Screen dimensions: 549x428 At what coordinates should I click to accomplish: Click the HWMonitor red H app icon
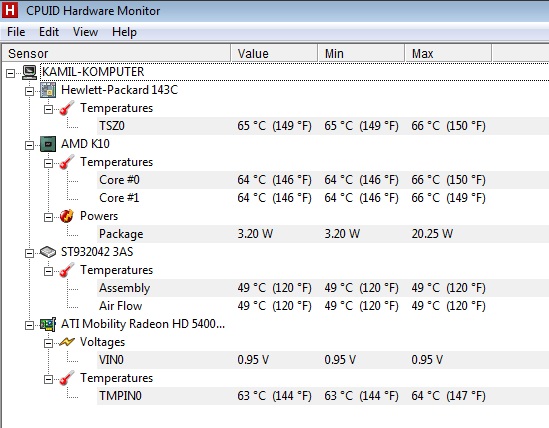(10, 10)
